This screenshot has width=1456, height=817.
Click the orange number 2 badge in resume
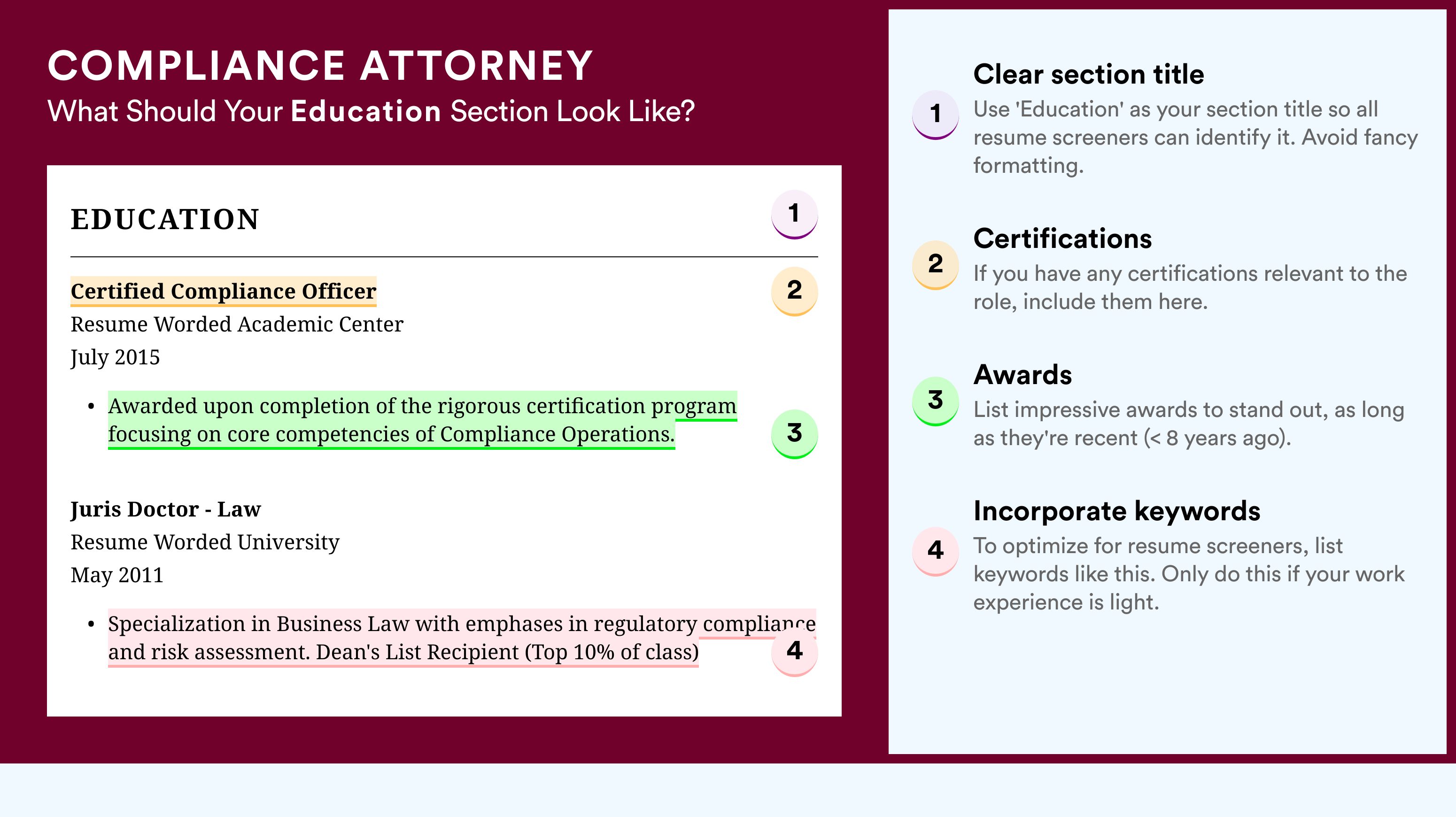pyautogui.click(x=794, y=291)
